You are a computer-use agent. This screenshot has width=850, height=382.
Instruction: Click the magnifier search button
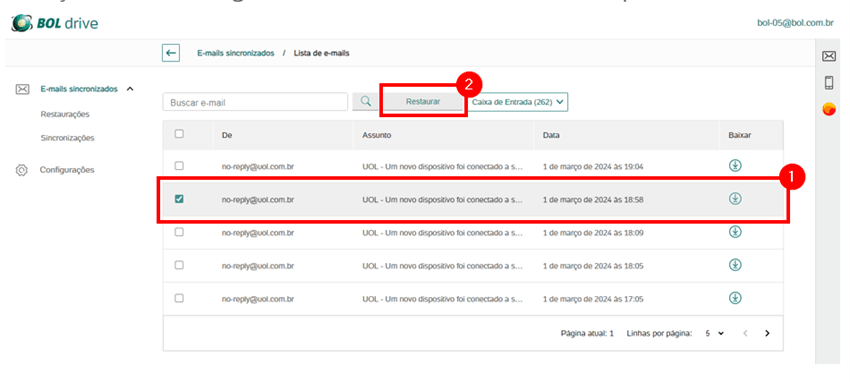[x=365, y=101]
